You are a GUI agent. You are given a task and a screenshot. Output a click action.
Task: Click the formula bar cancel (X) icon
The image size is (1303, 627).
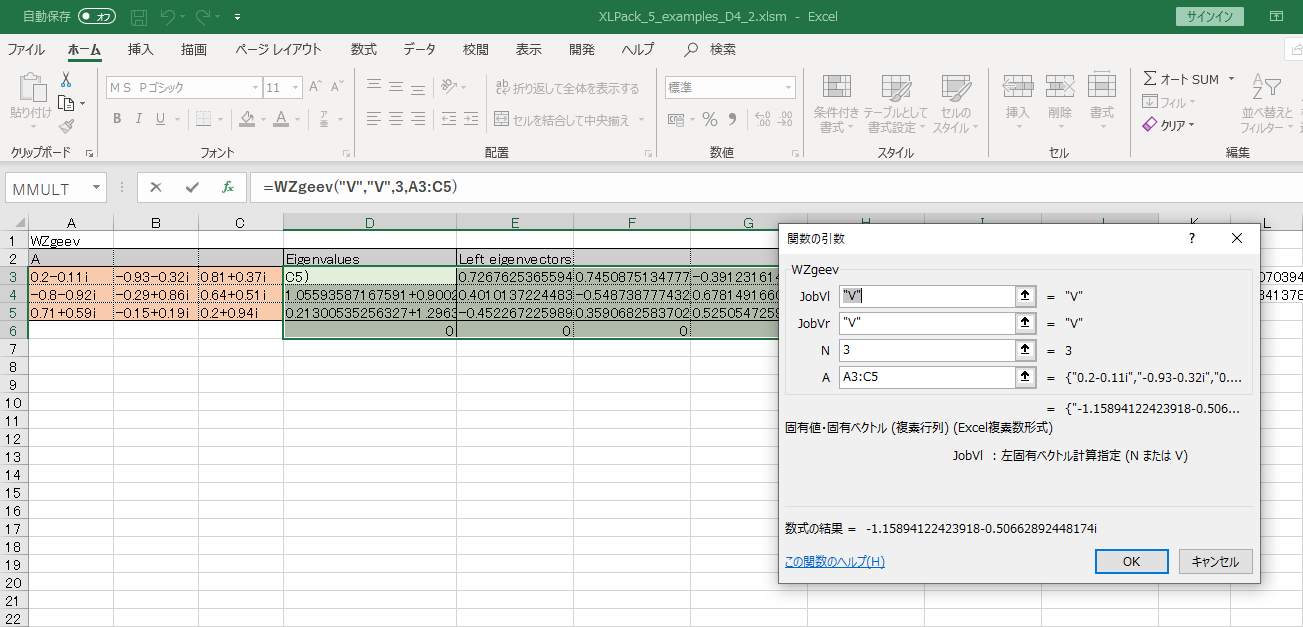pos(156,187)
